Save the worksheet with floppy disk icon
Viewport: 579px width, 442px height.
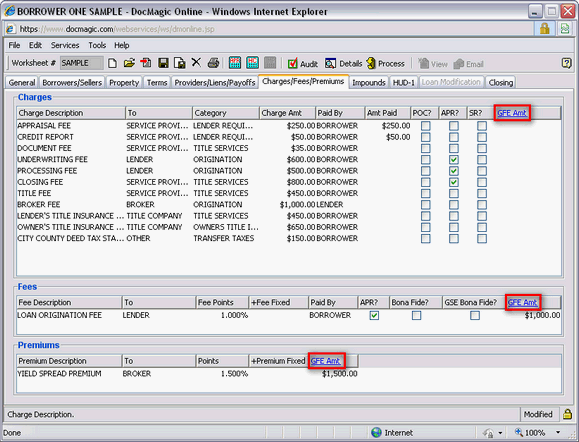pos(163,63)
